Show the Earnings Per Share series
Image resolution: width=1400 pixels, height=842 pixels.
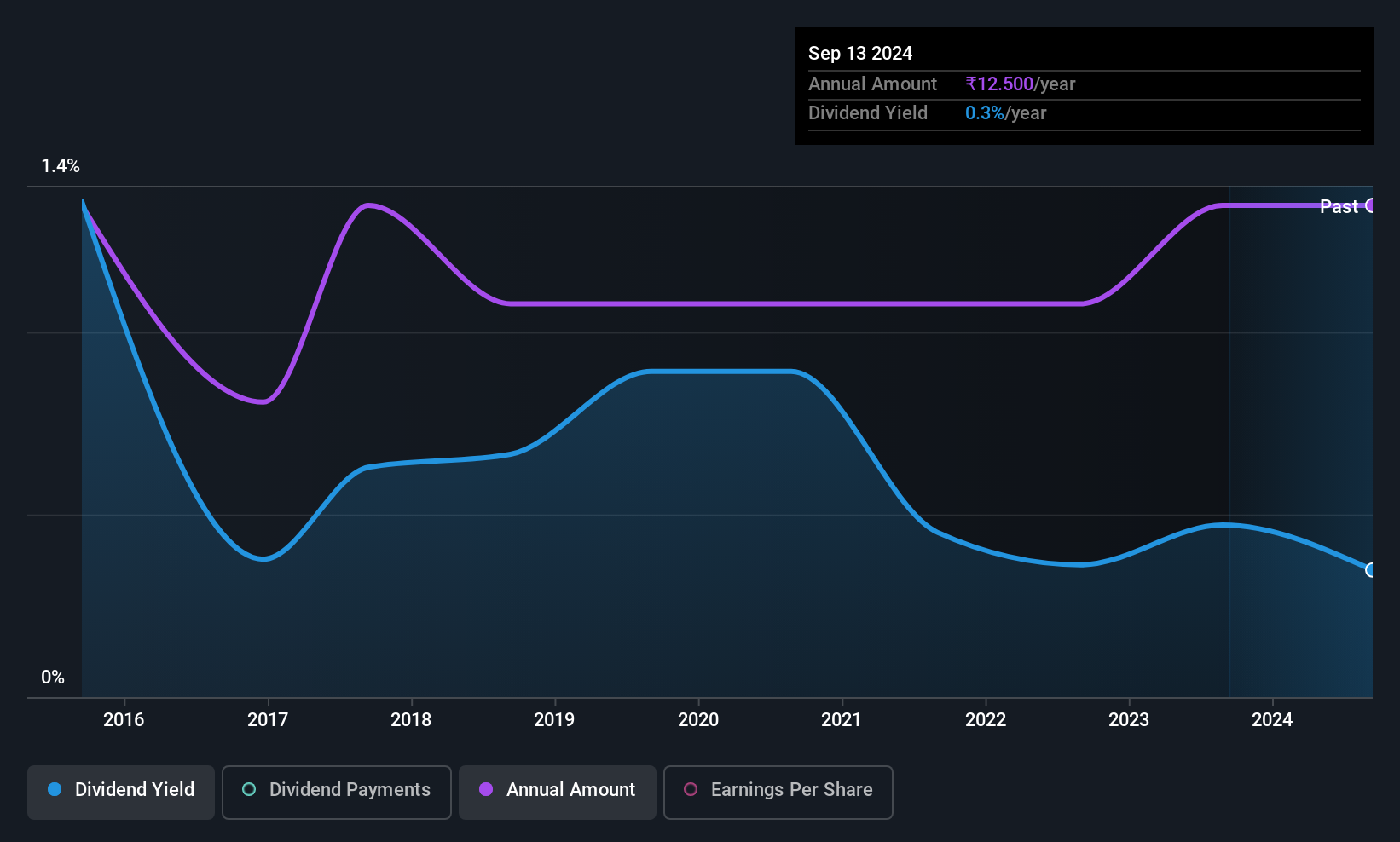click(778, 792)
